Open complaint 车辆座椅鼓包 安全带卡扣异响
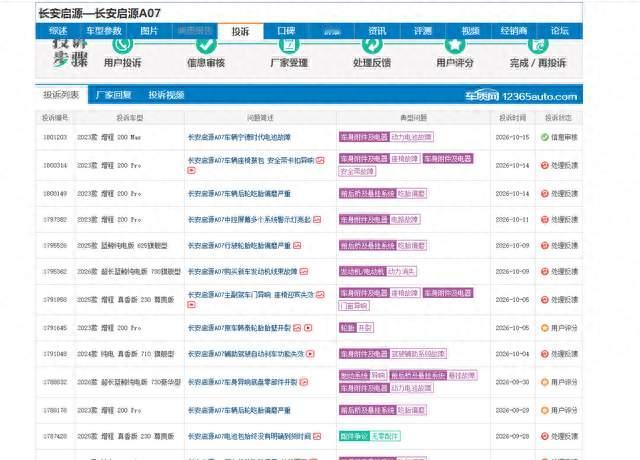Image resolution: width=640 pixels, height=460 pixels. point(251,161)
